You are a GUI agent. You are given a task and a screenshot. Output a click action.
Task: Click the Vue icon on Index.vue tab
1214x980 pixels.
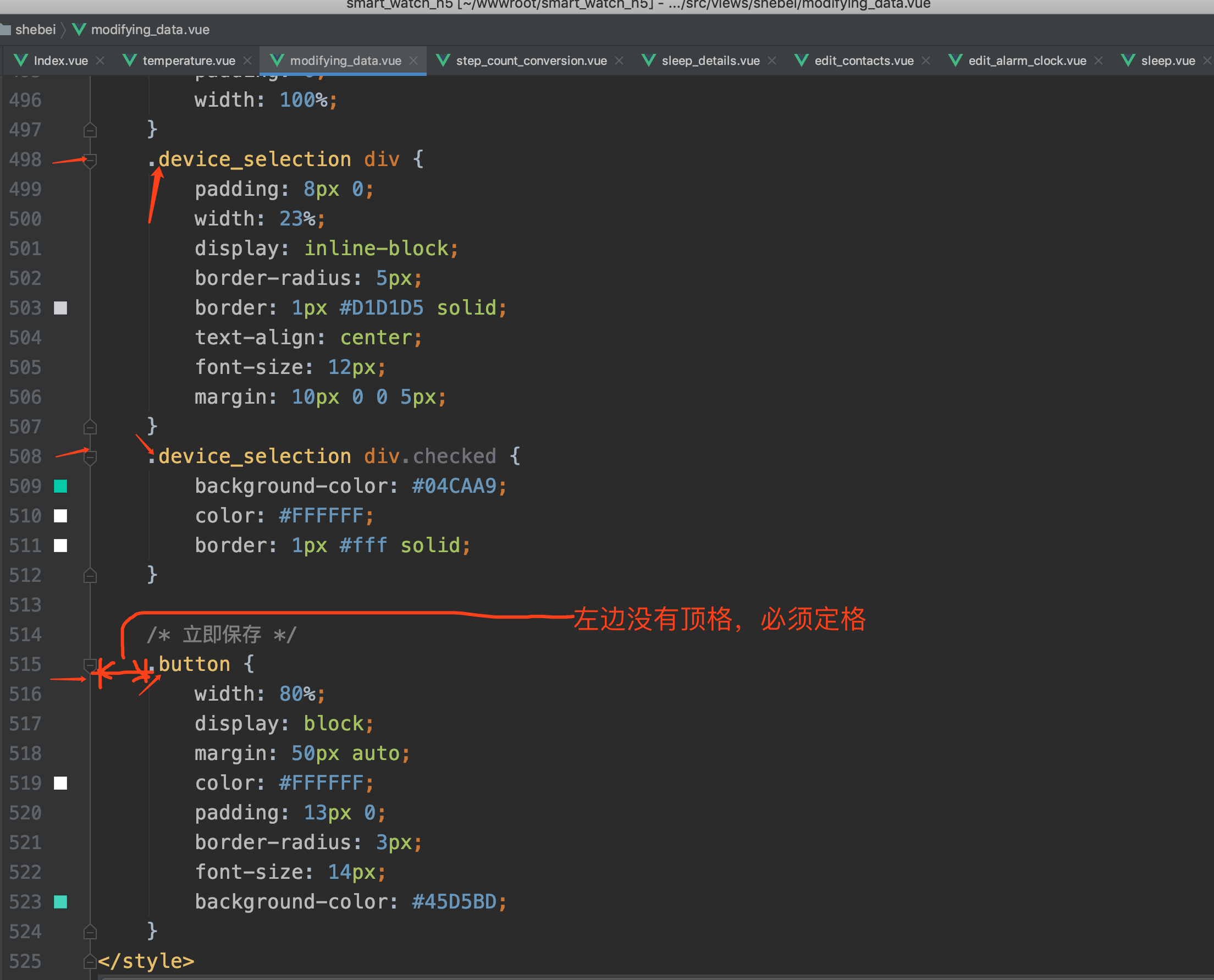coord(20,60)
